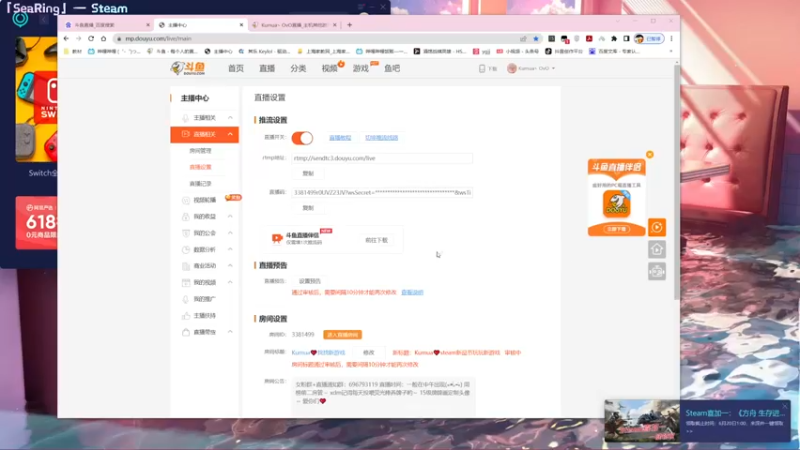Click the shield icon beside 我的公会
800x450 pixels.
(x=186, y=233)
